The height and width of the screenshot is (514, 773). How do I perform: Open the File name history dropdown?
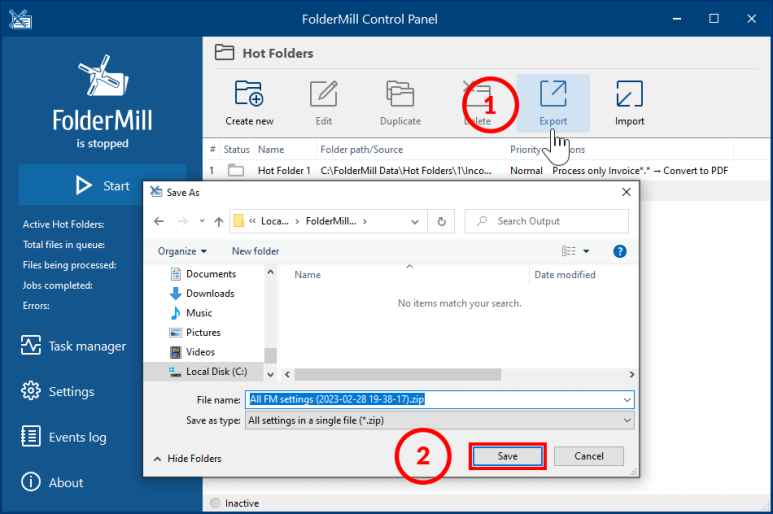tap(627, 399)
